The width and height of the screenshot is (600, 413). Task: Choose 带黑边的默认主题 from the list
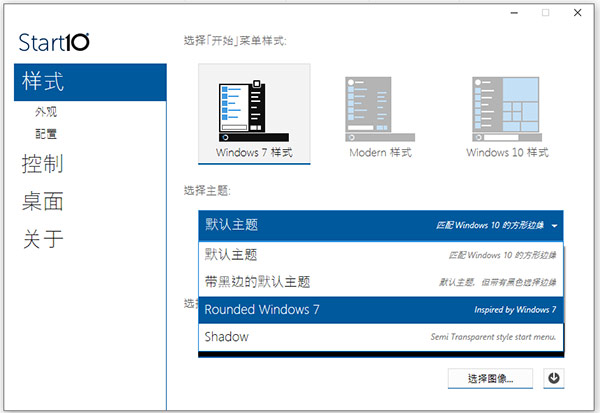click(381, 282)
